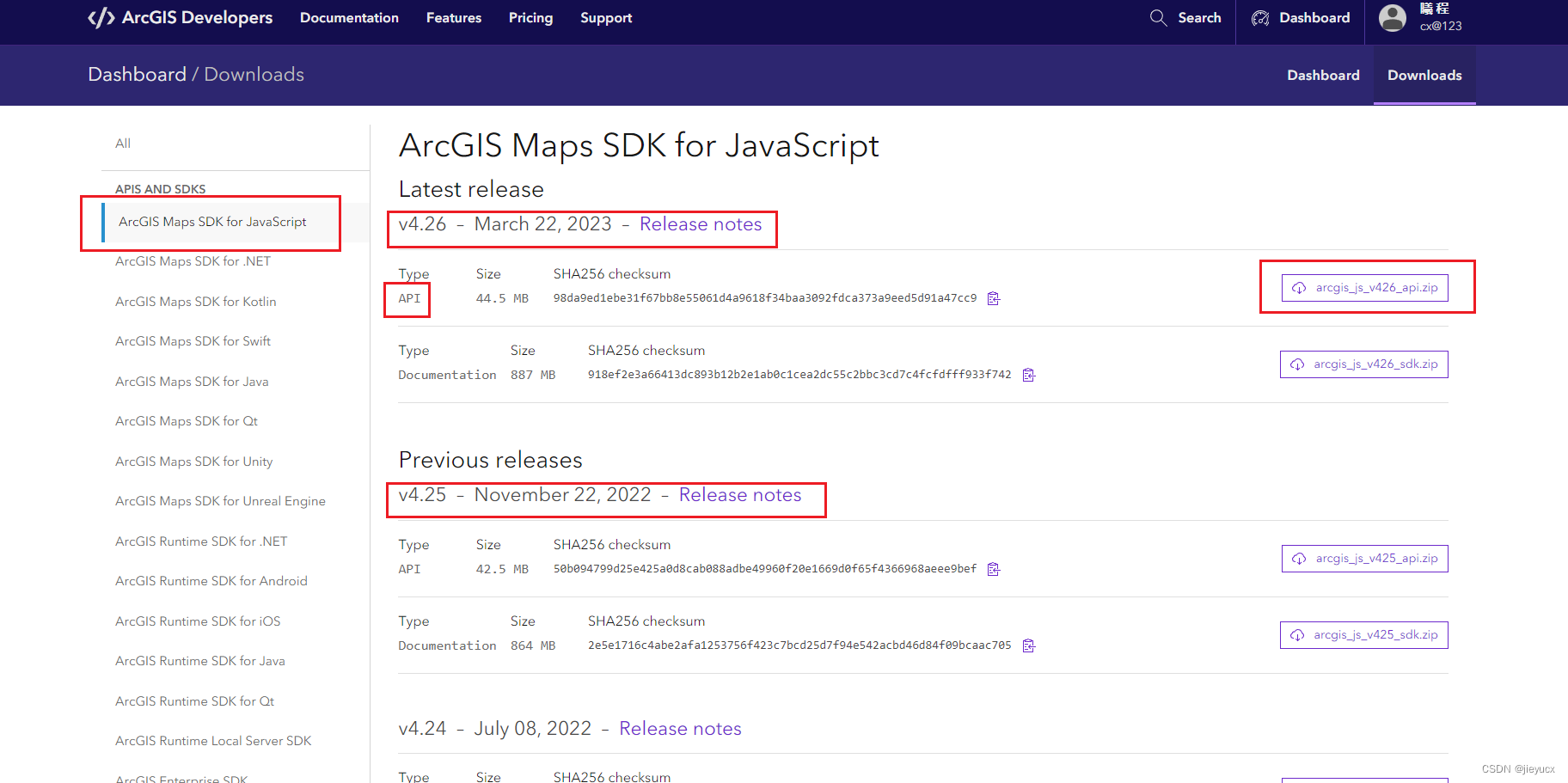The height and width of the screenshot is (783, 1568).
Task: Select All in sidebar
Action: [x=123, y=144]
